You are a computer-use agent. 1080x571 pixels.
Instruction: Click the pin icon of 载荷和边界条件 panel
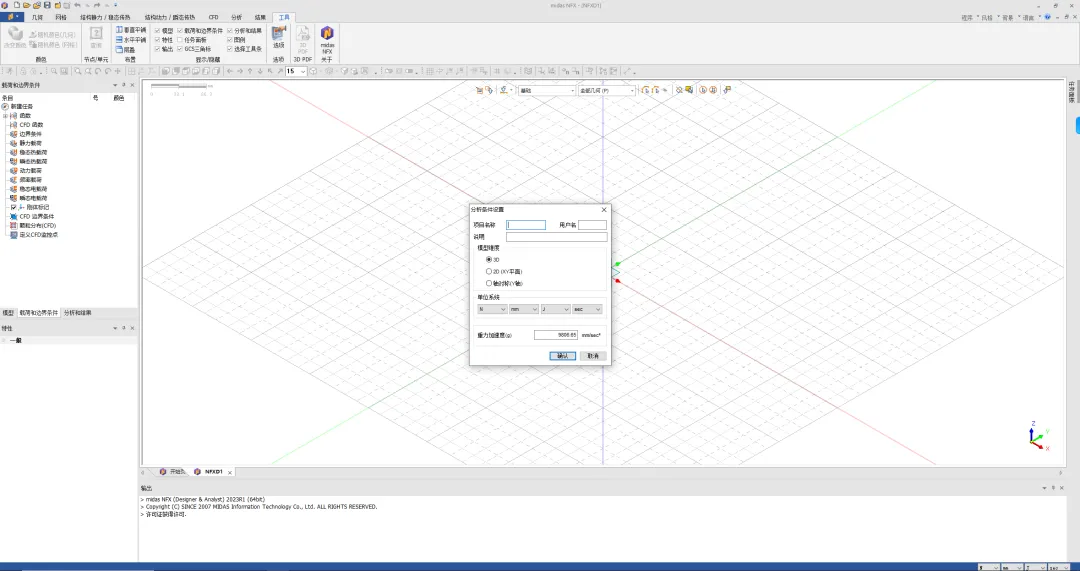[123, 85]
